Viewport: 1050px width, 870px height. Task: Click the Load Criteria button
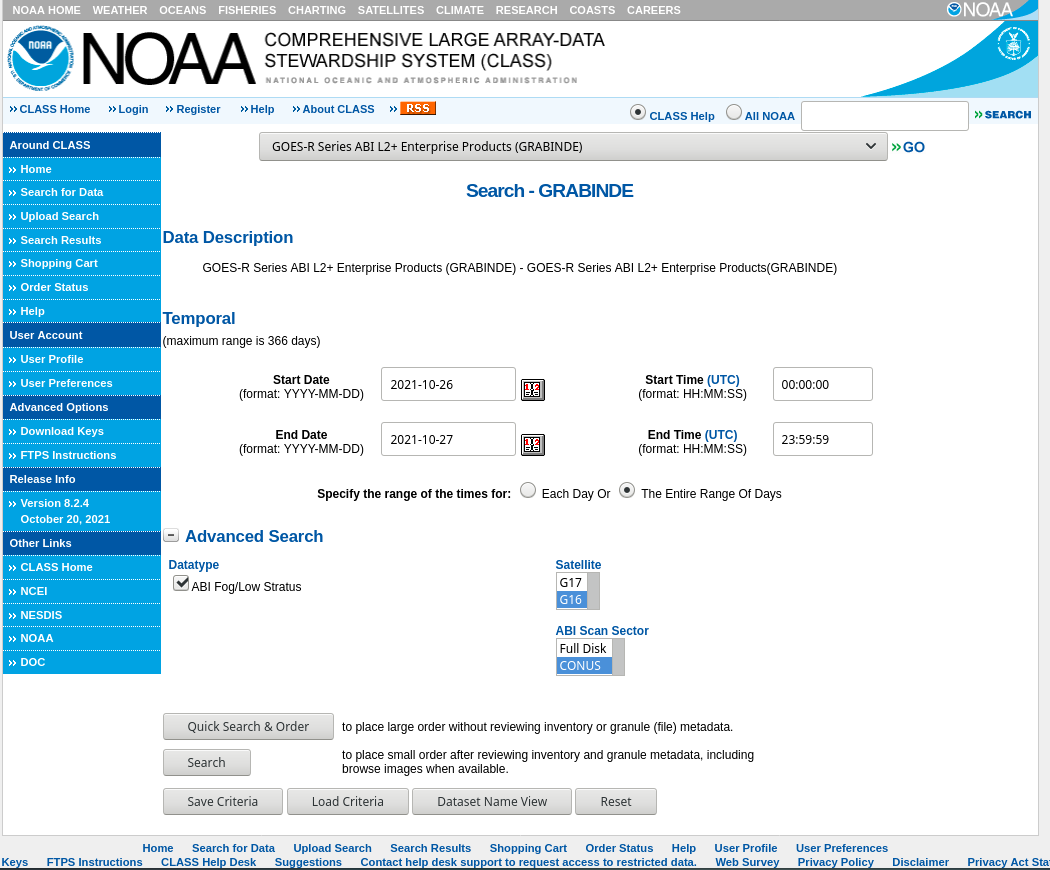[348, 802]
